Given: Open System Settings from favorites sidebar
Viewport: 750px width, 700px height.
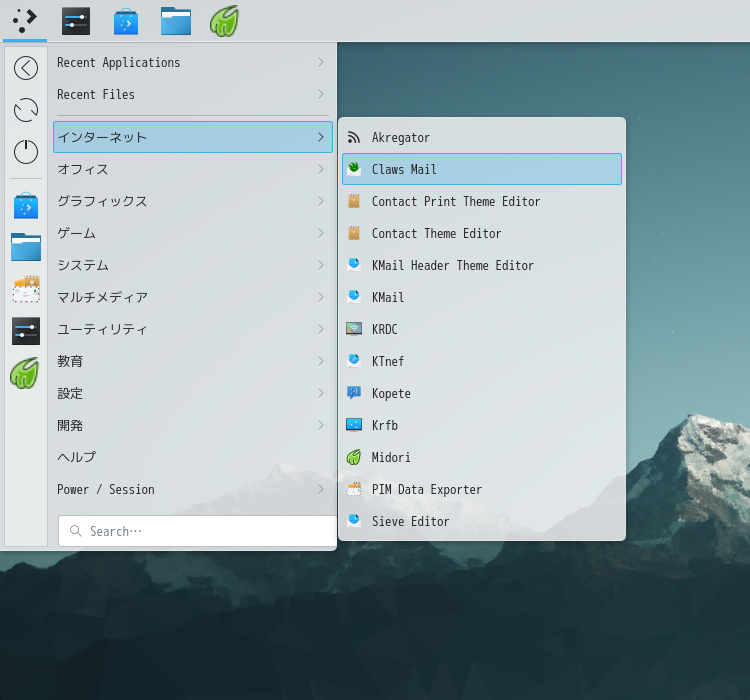Looking at the screenshot, I should (x=26, y=331).
